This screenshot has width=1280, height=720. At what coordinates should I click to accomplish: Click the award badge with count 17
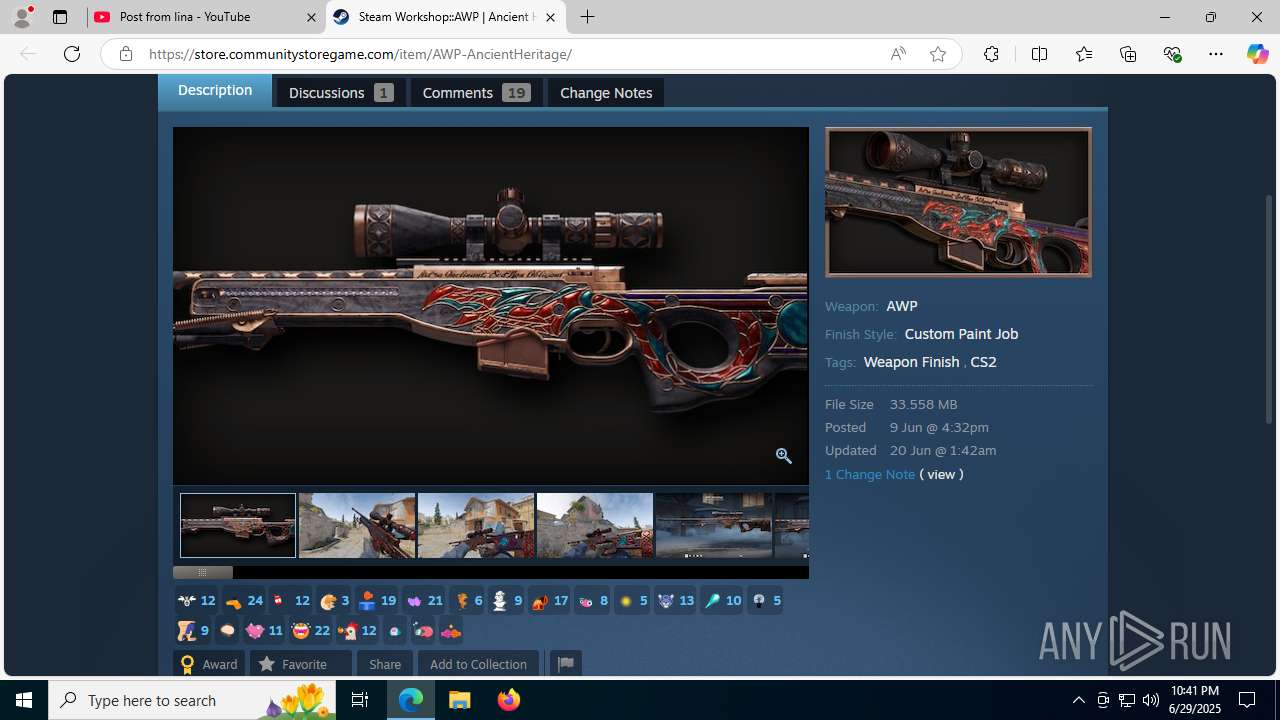(549, 601)
